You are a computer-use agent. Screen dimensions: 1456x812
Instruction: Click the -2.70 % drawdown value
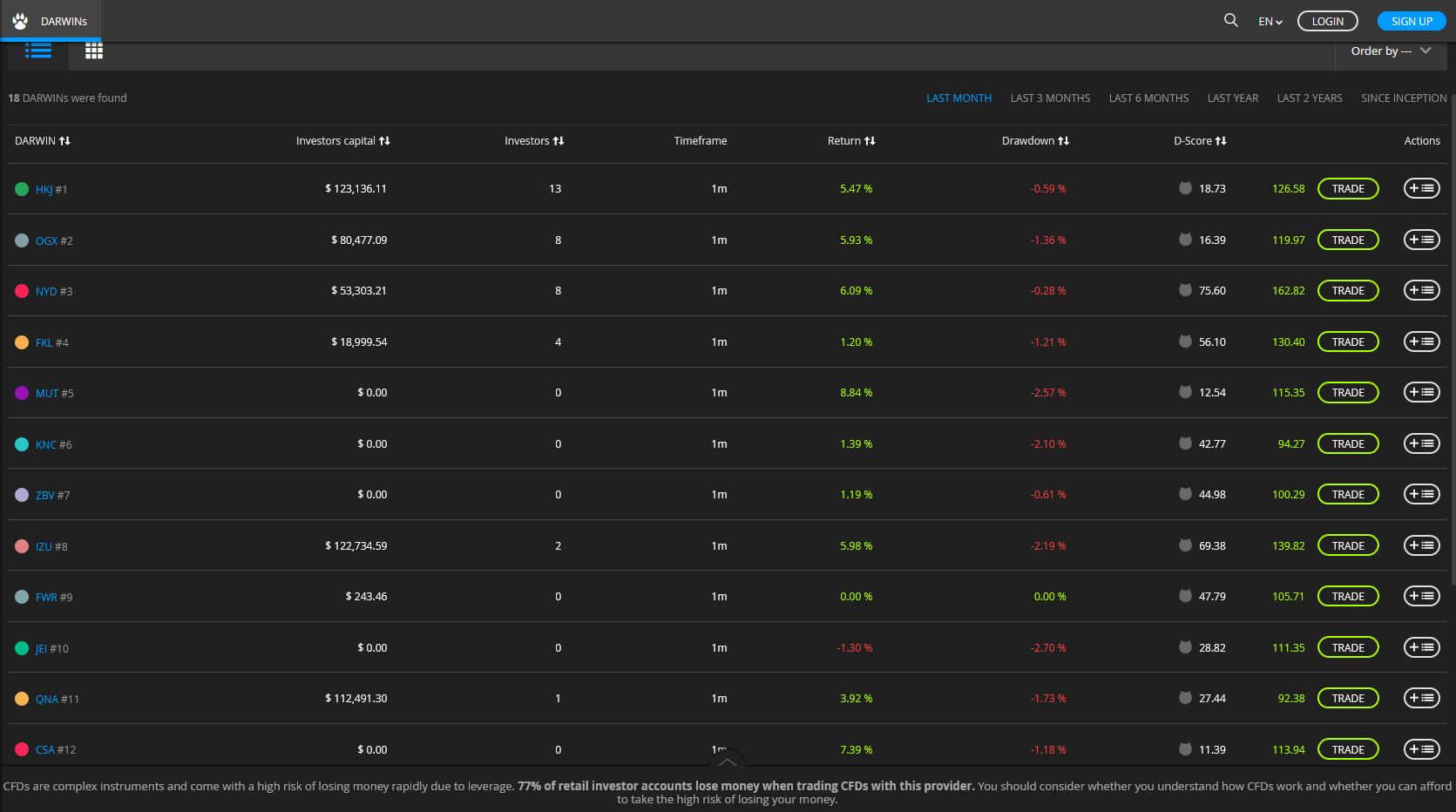[1047, 647]
